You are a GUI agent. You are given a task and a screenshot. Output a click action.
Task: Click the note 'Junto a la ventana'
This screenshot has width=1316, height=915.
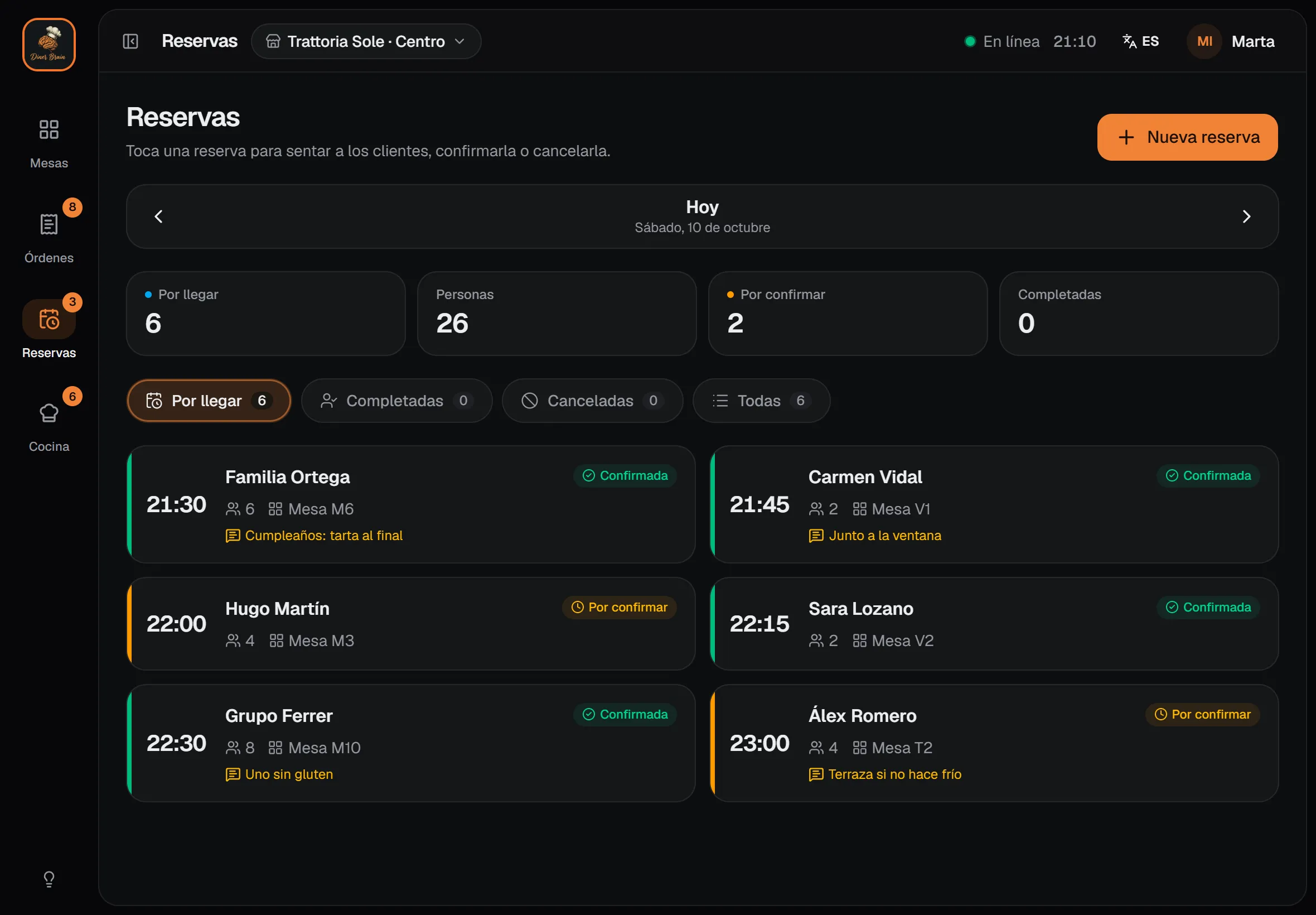pyautogui.click(x=884, y=536)
